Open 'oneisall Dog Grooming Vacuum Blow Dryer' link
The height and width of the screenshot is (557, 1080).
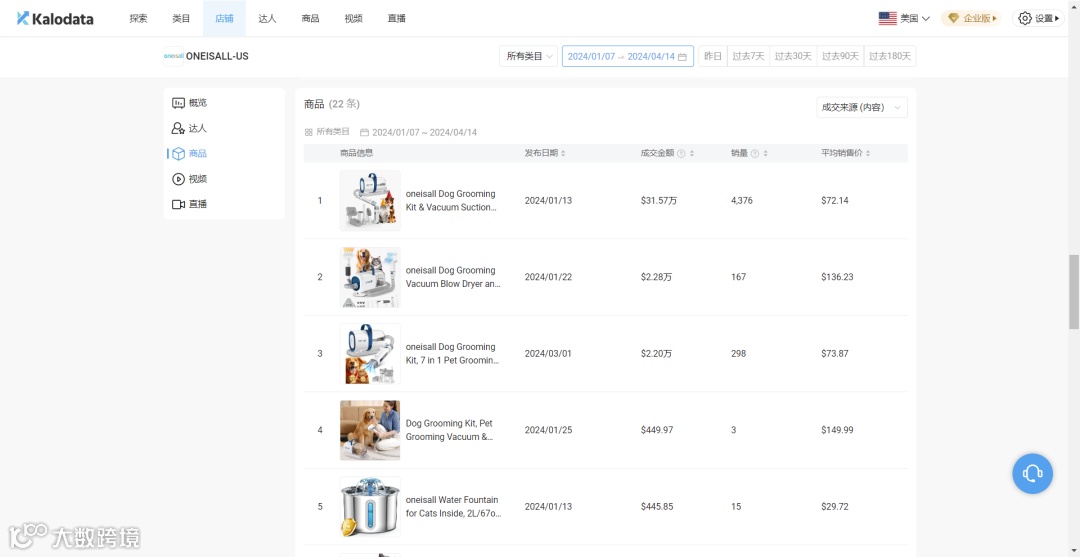(x=453, y=277)
